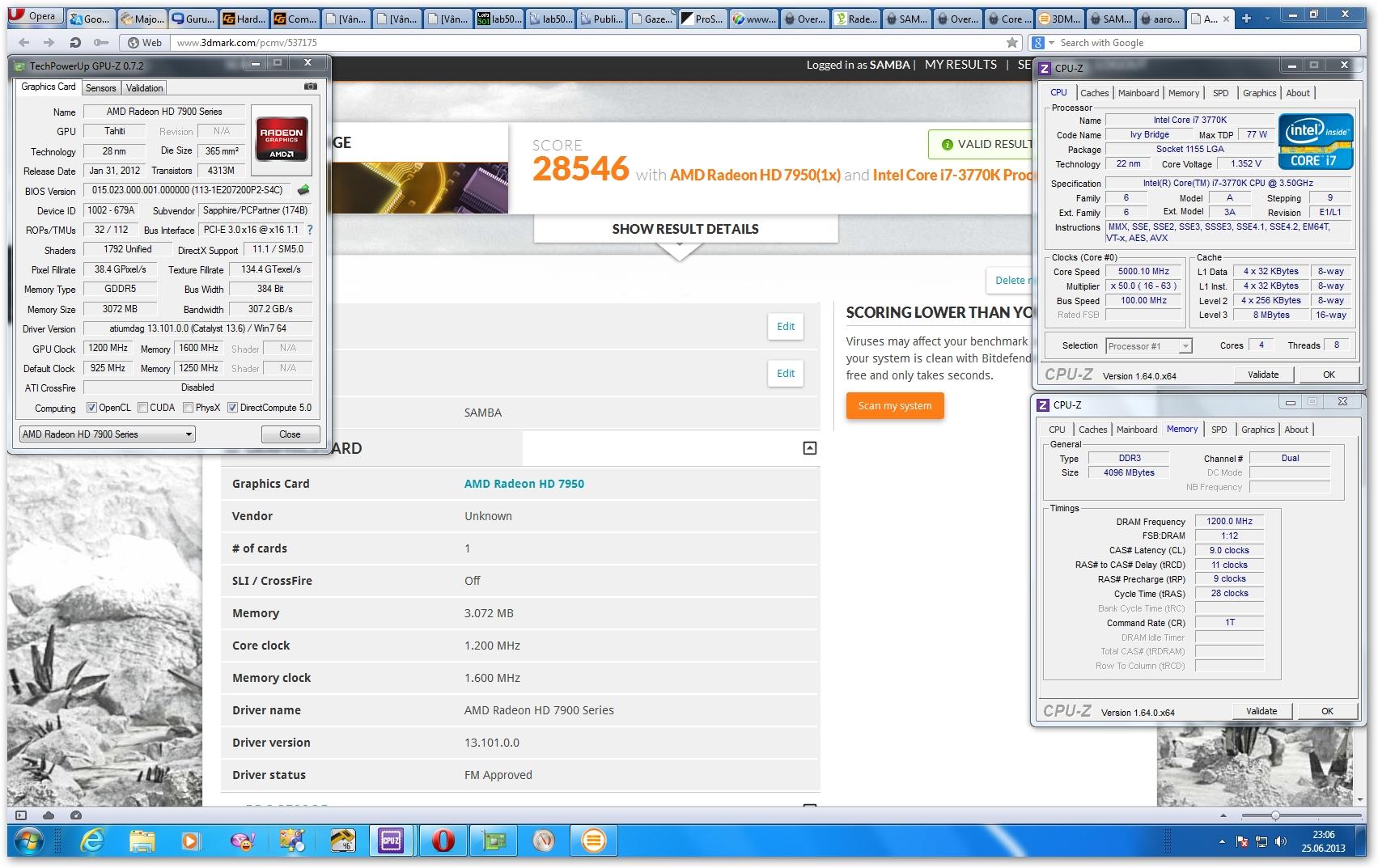Screen dimensions: 1378x868
Task: Switch to GPU-Z graphics card taskbar icon
Action: coord(493,841)
